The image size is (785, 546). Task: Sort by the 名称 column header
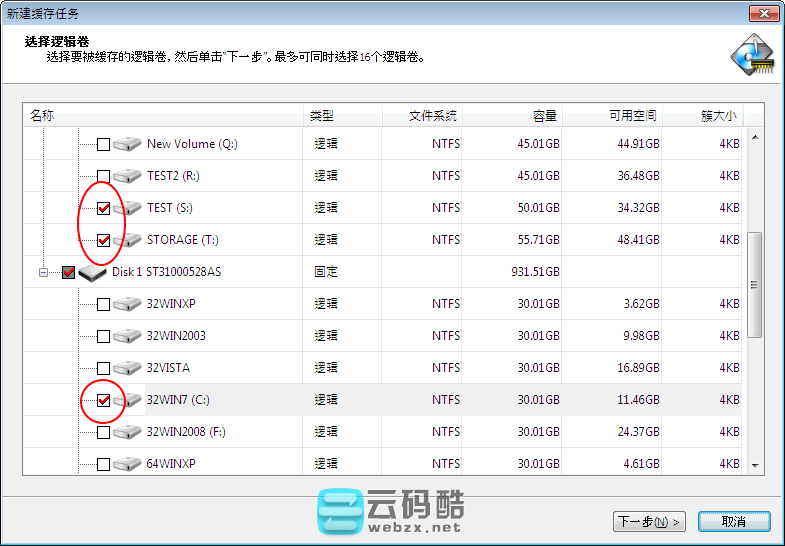(162, 116)
